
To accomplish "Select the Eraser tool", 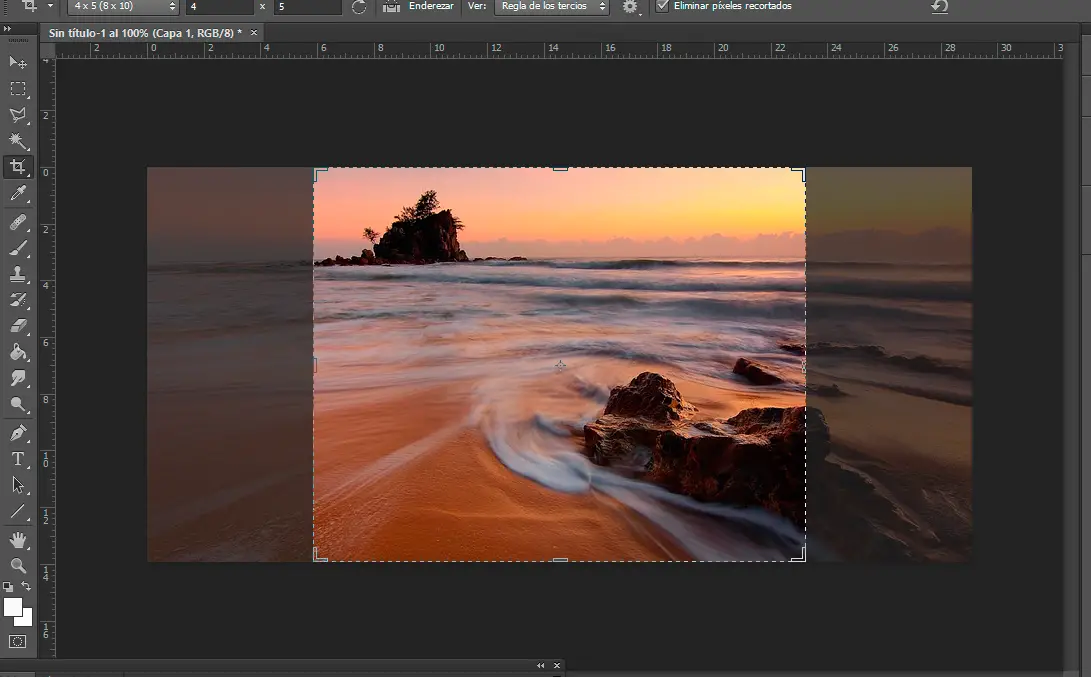I will pyautogui.click(x=18, y=326).
